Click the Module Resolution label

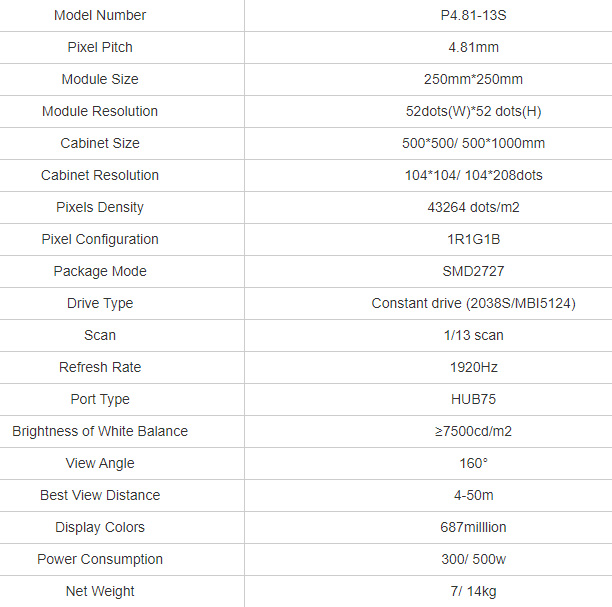tap(100, 111)
